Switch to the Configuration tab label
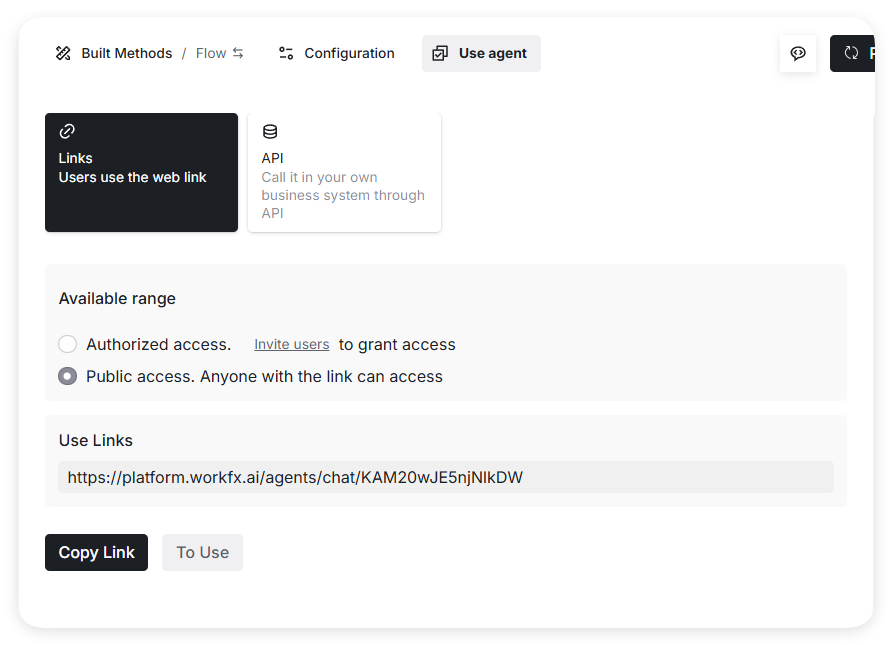The width and height of the screenshot is (892, 645). click(349, 53)
